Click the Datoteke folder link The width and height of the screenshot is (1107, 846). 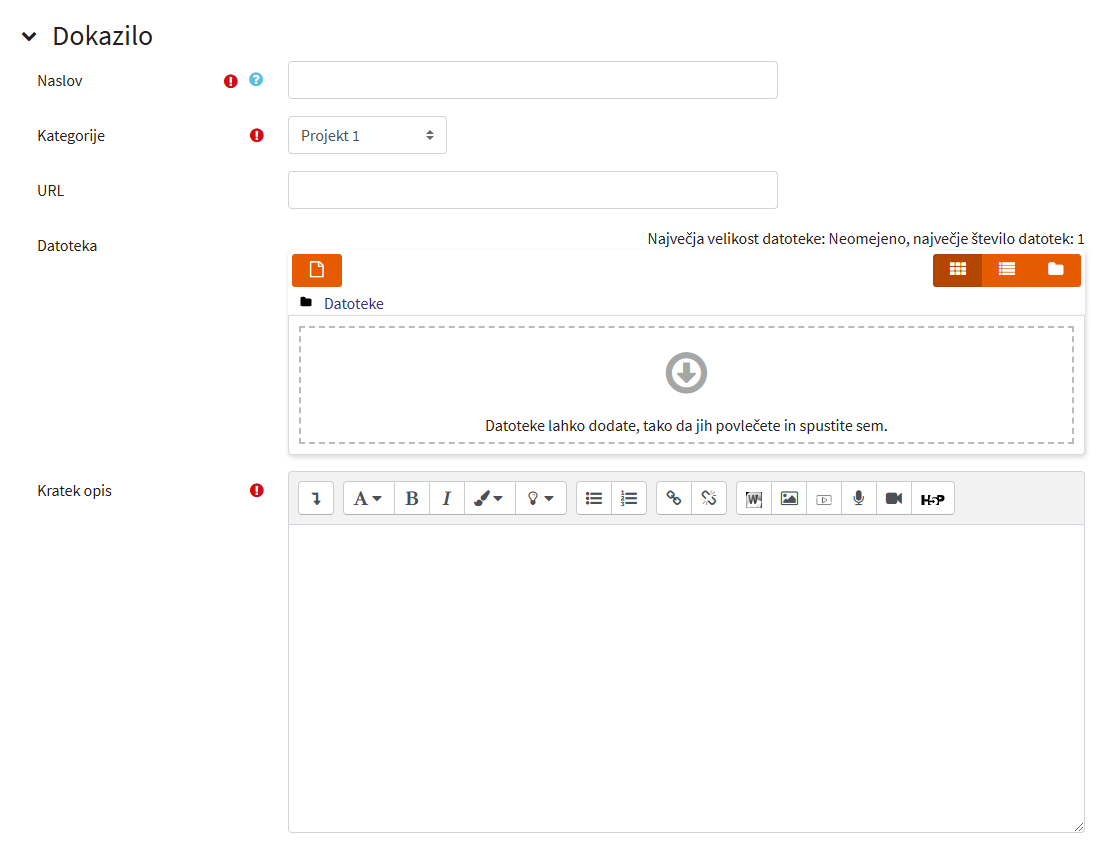[353, 303]
